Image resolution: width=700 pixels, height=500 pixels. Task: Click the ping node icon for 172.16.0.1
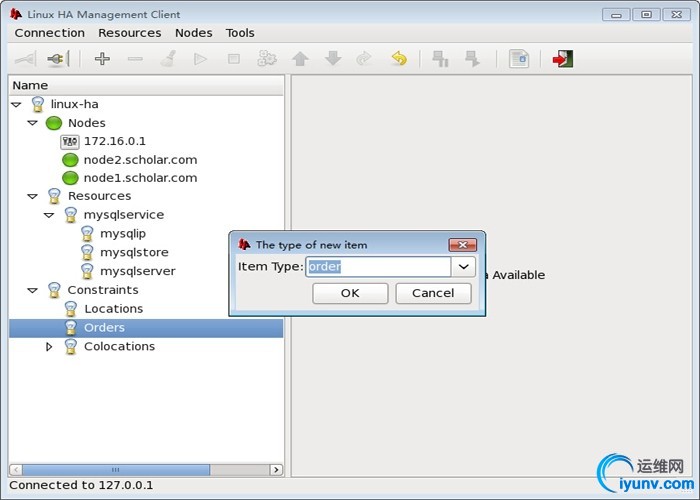[x=70, y=142]
